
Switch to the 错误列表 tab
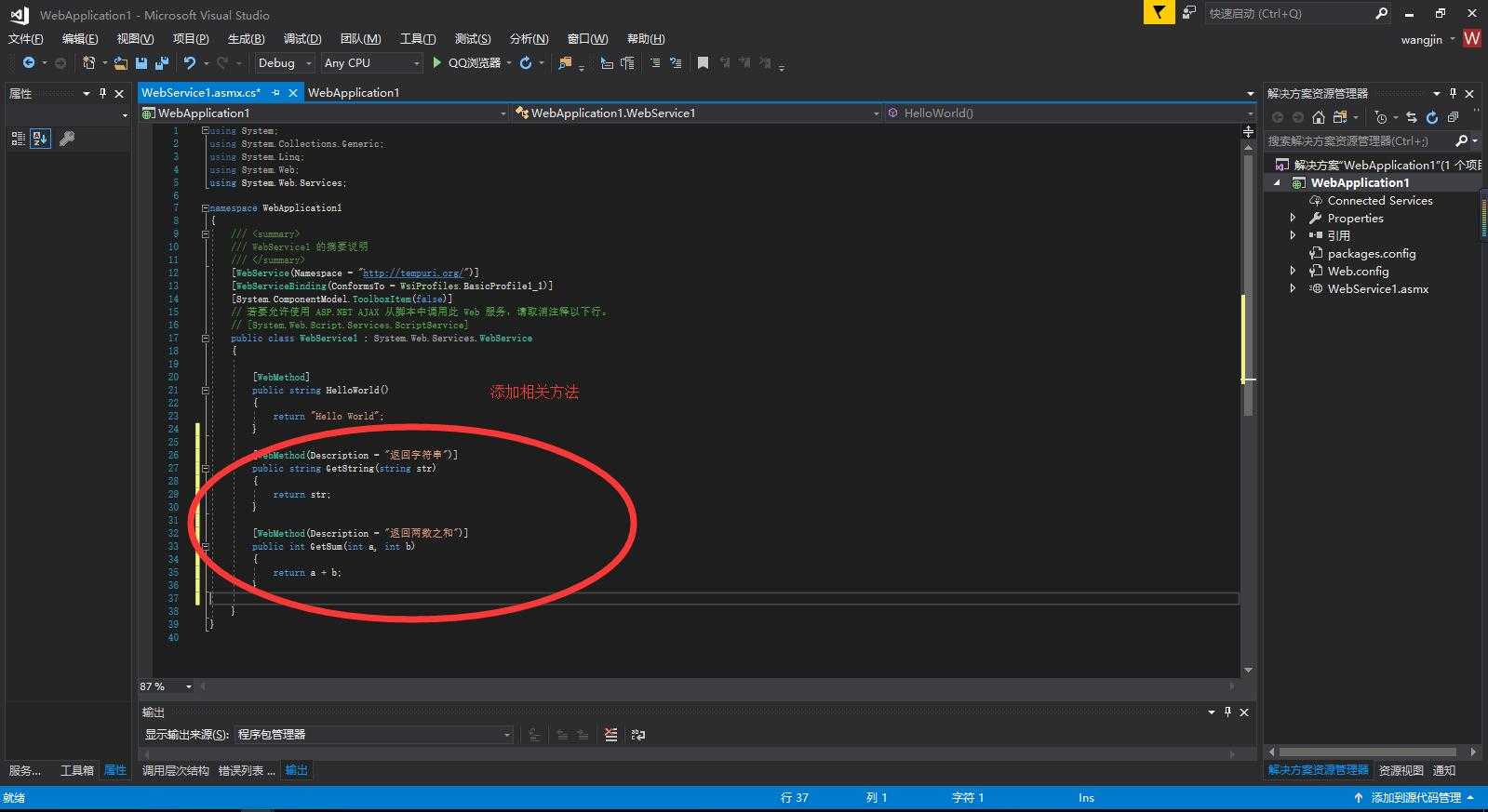[x=247, y=770]
